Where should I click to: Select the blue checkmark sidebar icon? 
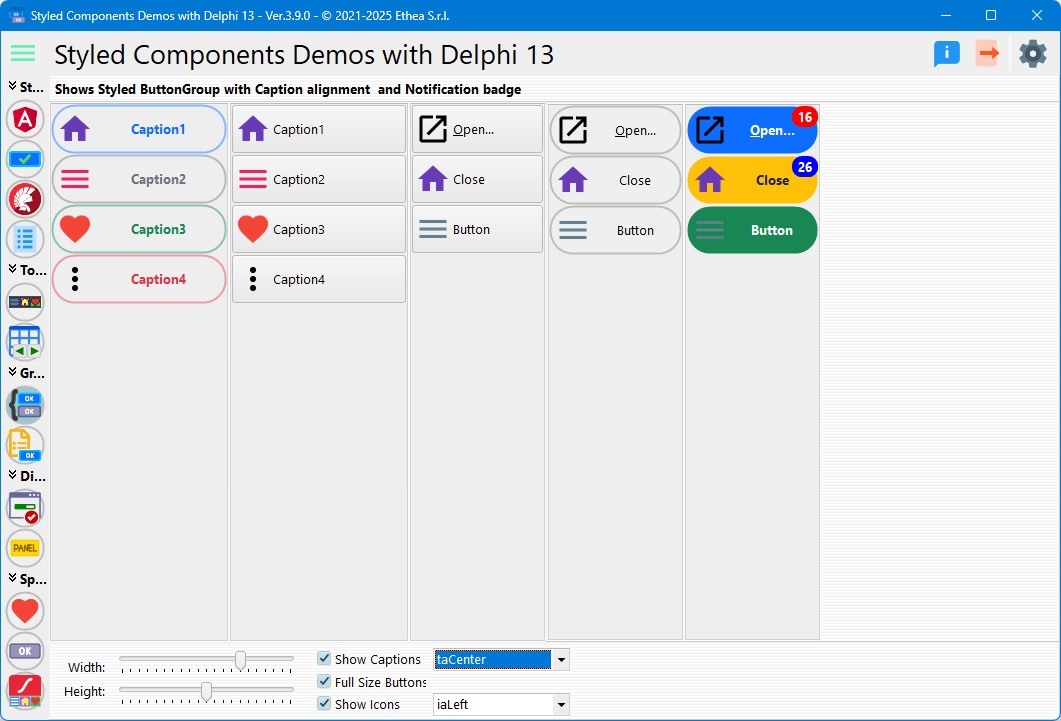click(25, 160)
